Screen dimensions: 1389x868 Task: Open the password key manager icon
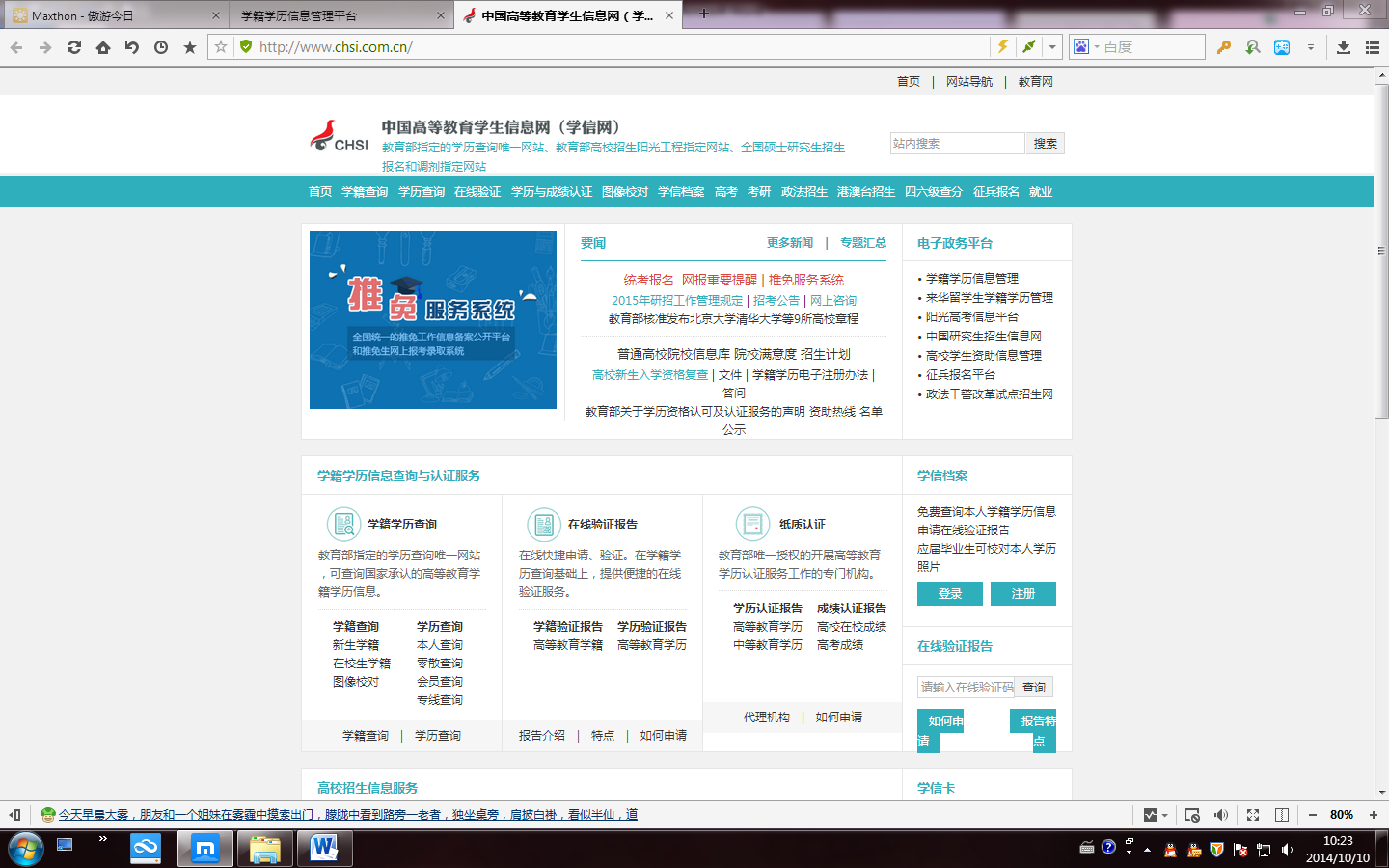[x=1224, y=47]
